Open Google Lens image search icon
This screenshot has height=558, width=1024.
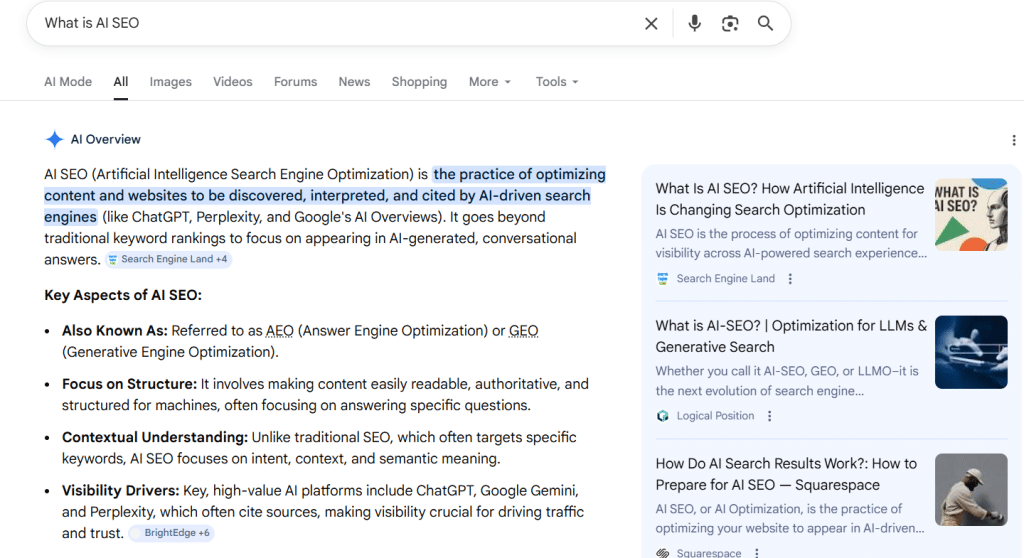pos(729,24)
